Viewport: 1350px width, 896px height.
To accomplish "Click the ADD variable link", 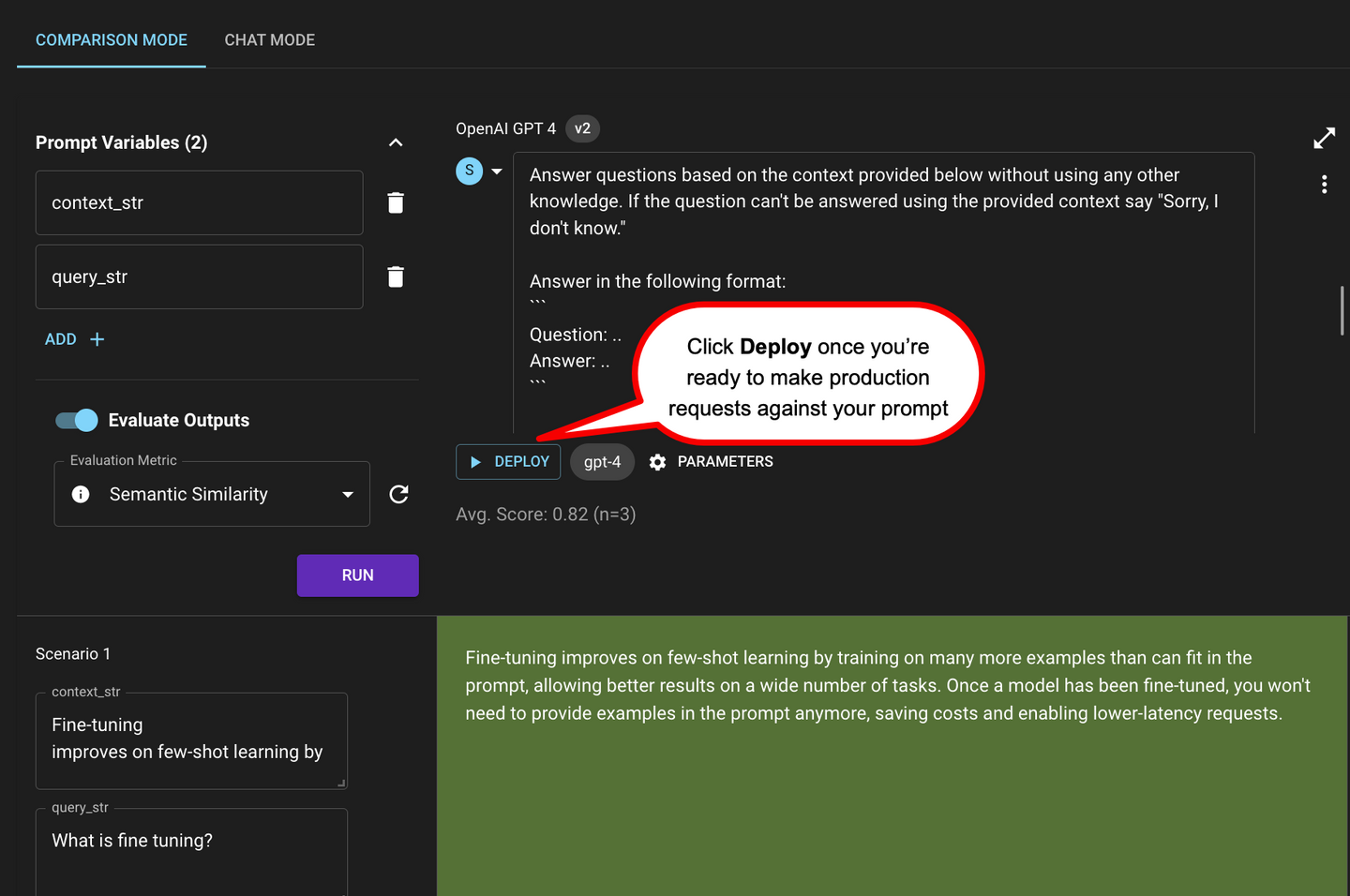I will coord(74,339).
